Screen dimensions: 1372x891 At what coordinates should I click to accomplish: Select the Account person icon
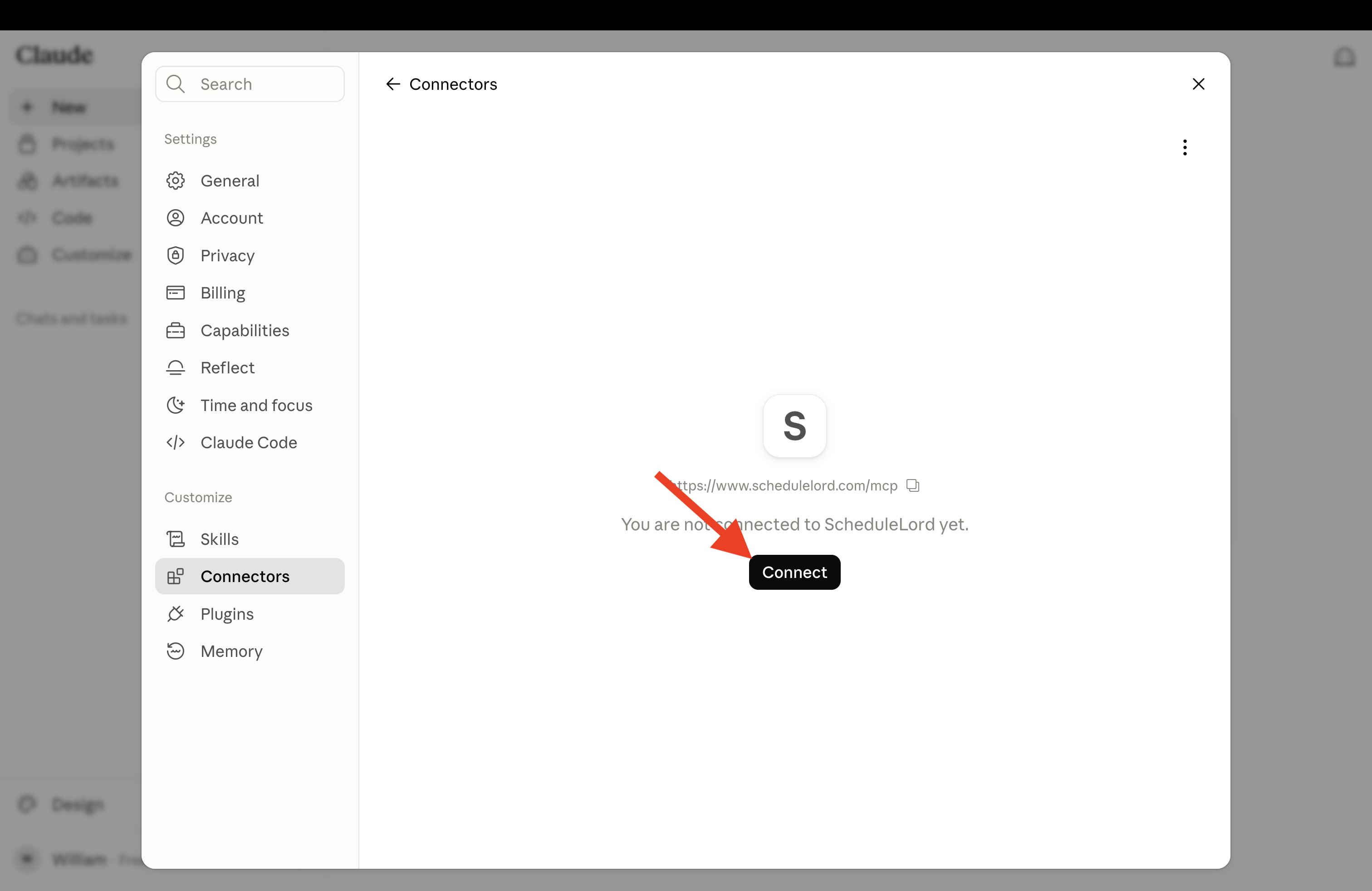175,218
